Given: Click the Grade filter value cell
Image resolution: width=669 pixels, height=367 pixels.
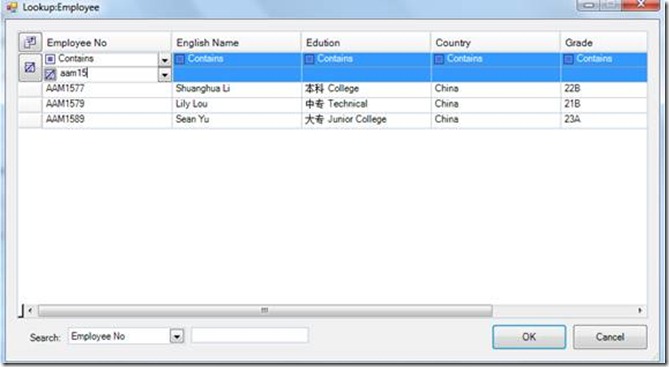Looking at the screenshot, I should pyautogui.click(x=604, y=74).
